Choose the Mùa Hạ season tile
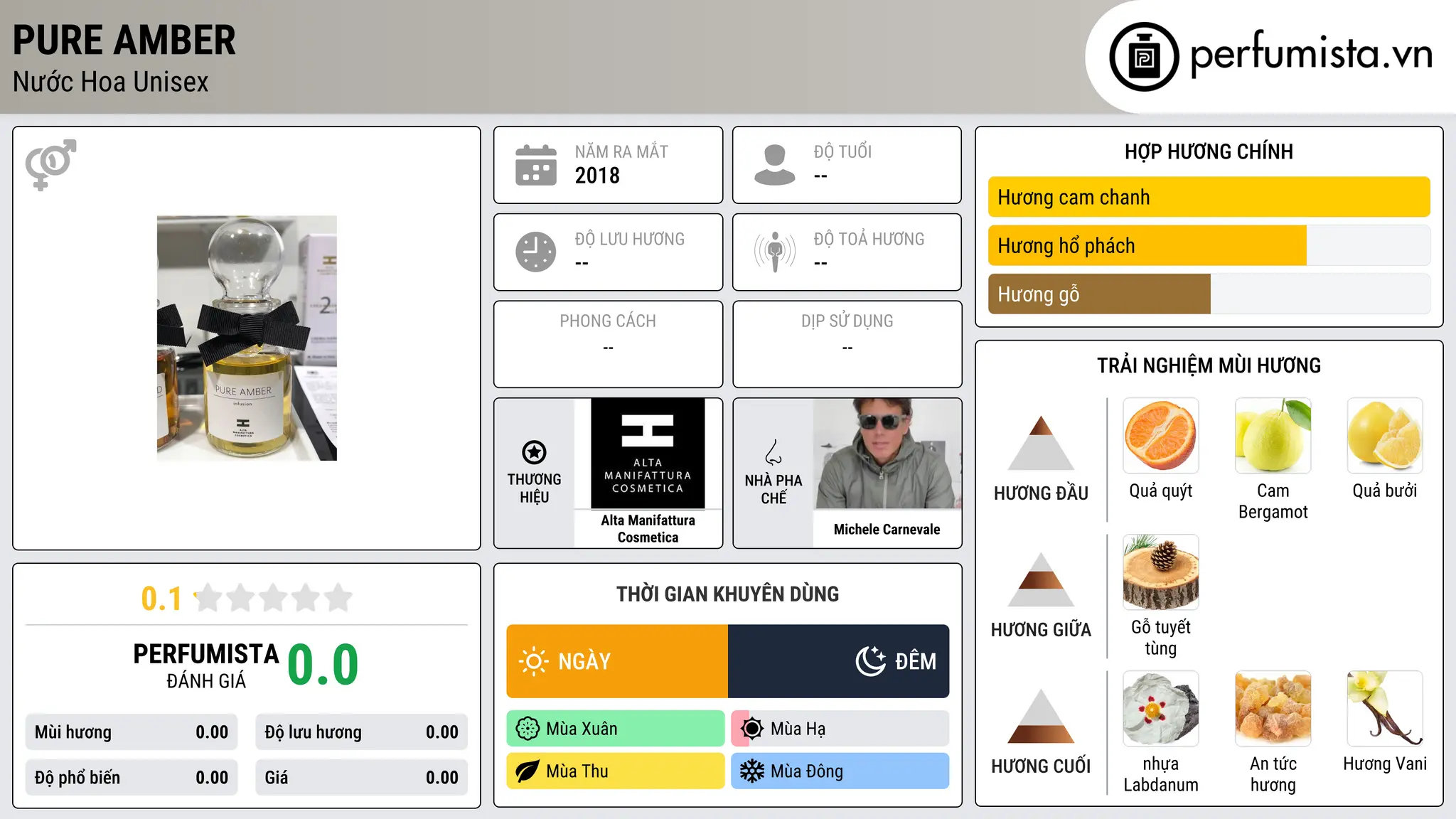 click(840, 729)
